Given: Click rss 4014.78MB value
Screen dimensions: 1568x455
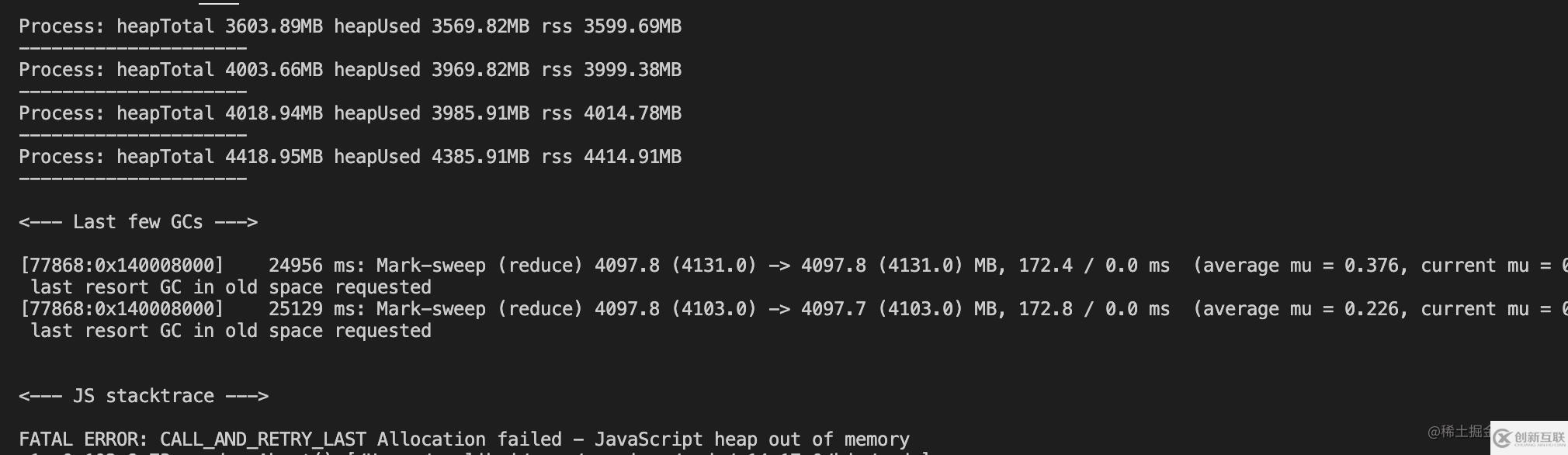Looking at the screenshot, I should (632, 113).
